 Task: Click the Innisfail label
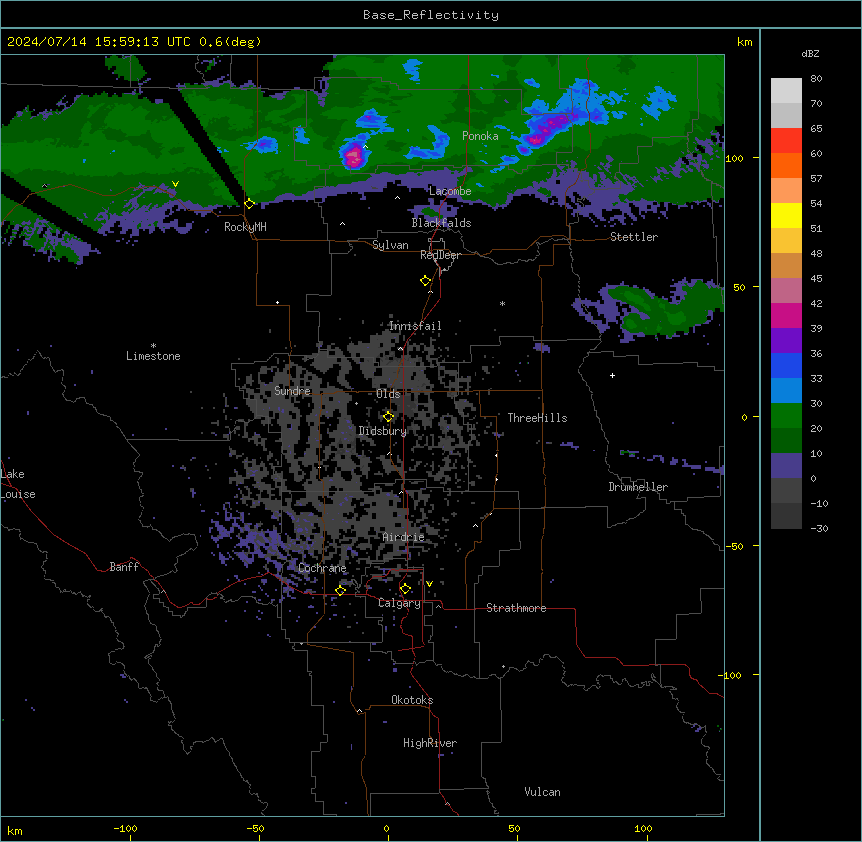pyautogui.click(x=415, y=326)
